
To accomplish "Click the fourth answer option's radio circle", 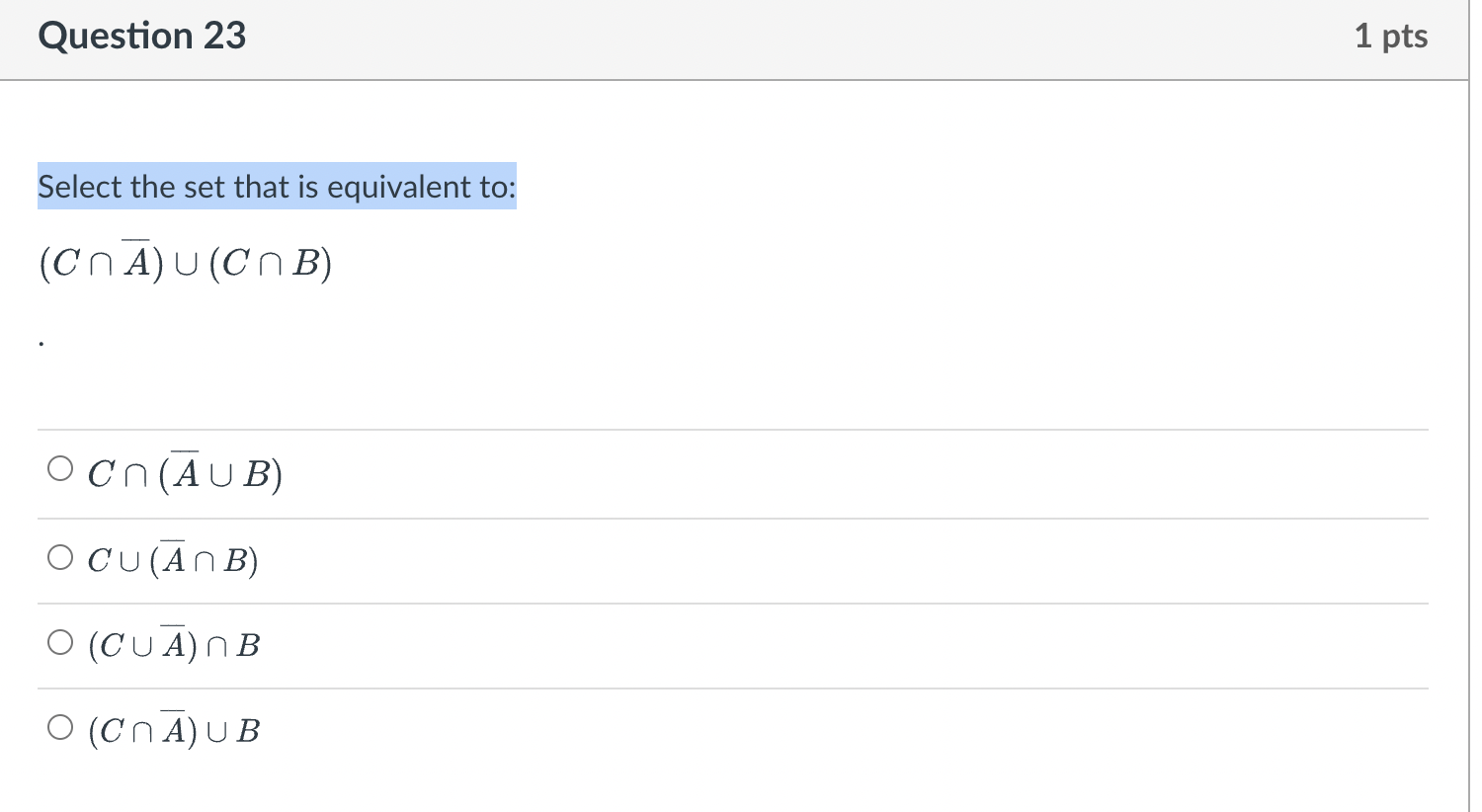I will click(59, 727).
